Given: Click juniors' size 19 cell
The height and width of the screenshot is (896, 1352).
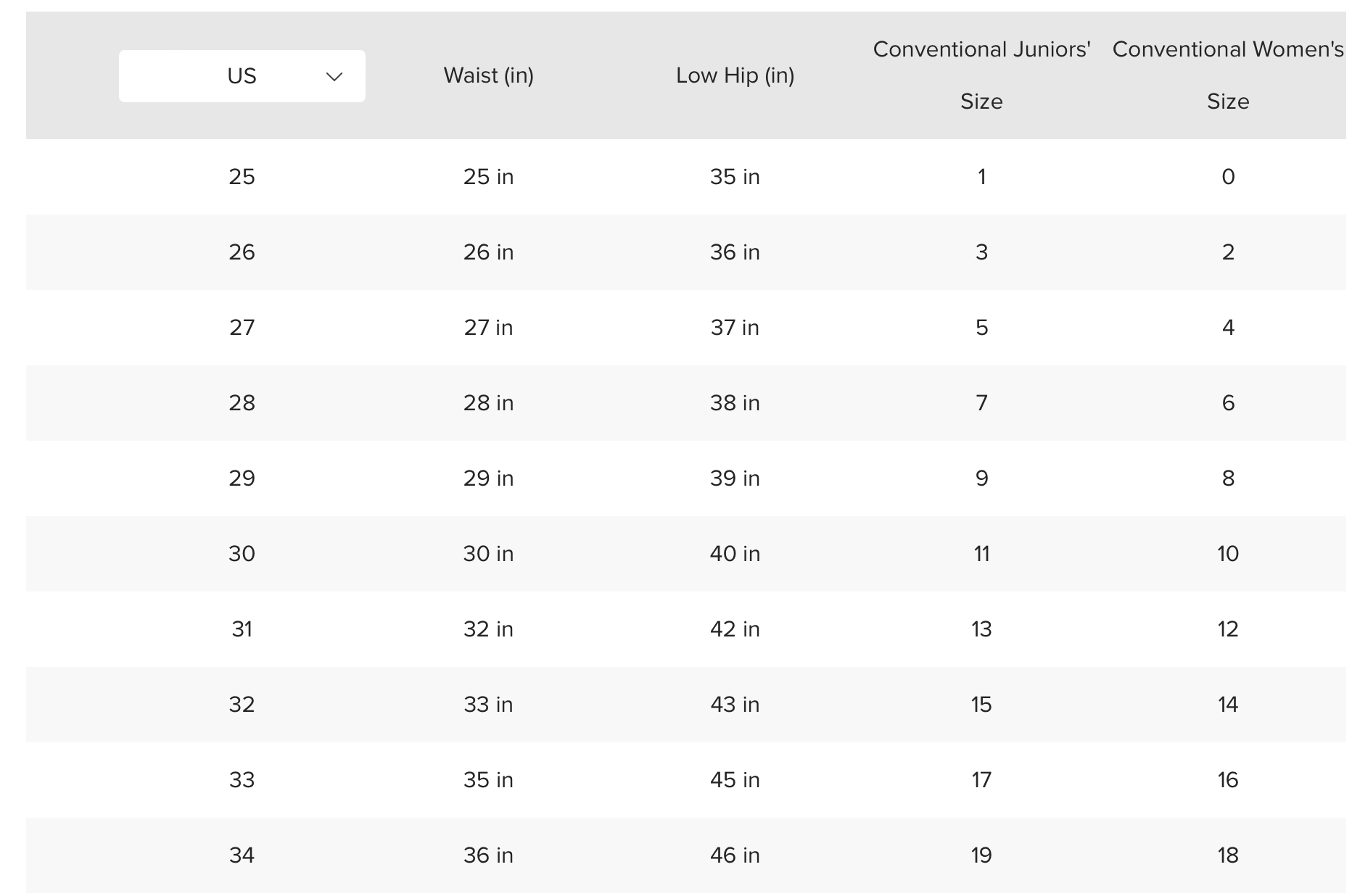Looking at the screenshot, I should click(x=981, y=855).
